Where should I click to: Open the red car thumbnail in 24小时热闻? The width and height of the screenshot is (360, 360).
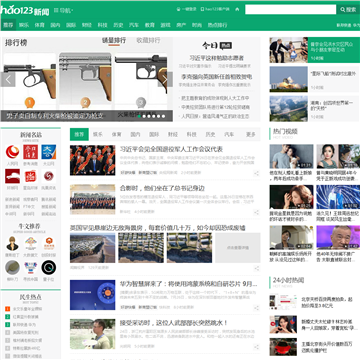tap(283, 347)
